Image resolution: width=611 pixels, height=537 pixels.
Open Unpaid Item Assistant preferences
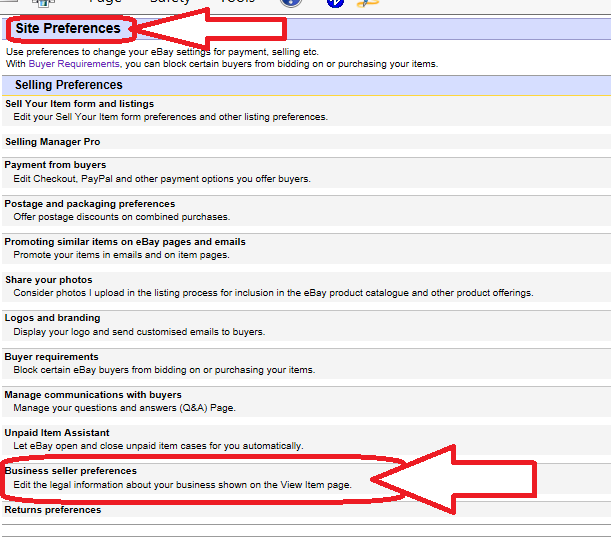(x=56, y=433)
